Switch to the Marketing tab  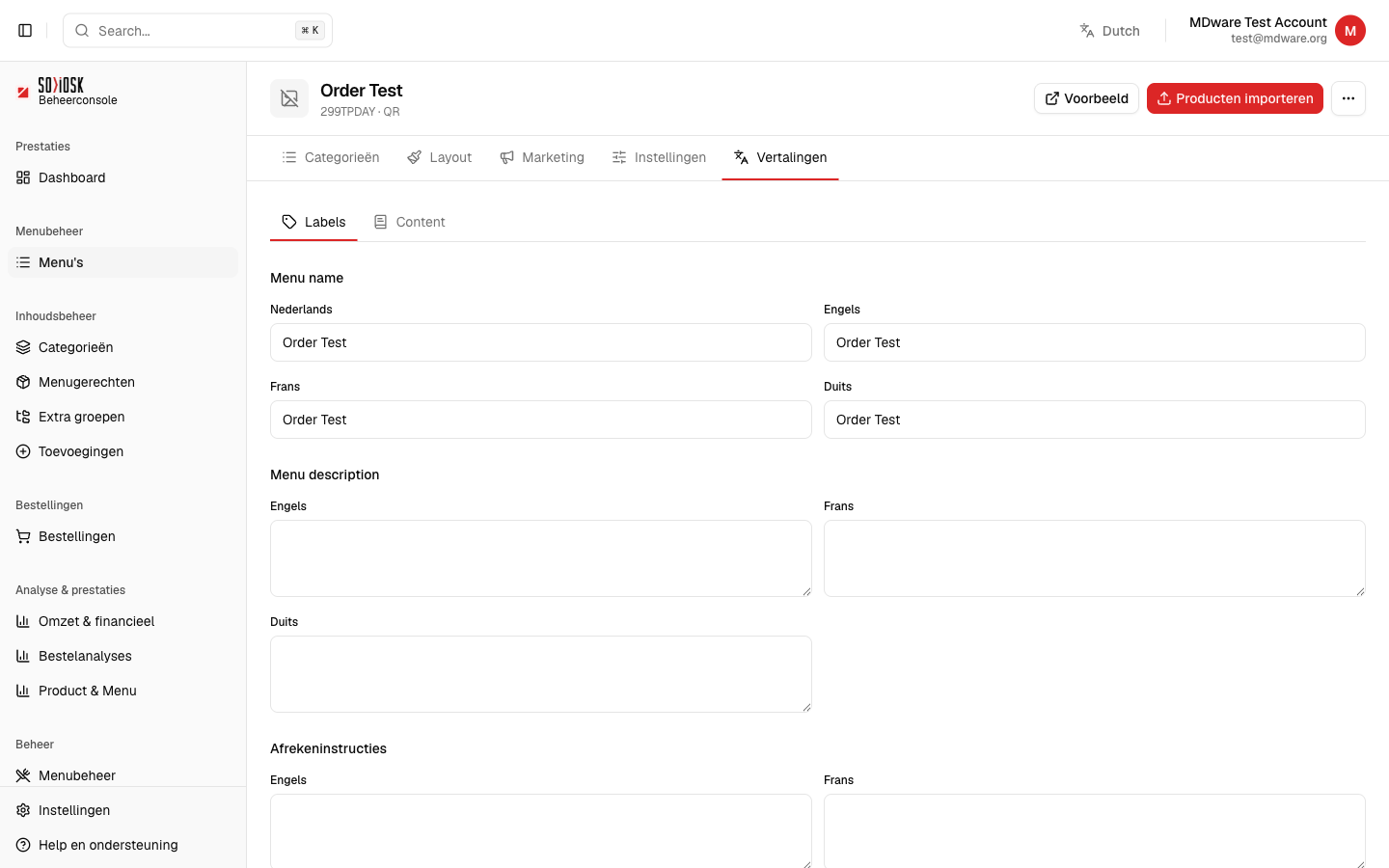click(542, 157)
